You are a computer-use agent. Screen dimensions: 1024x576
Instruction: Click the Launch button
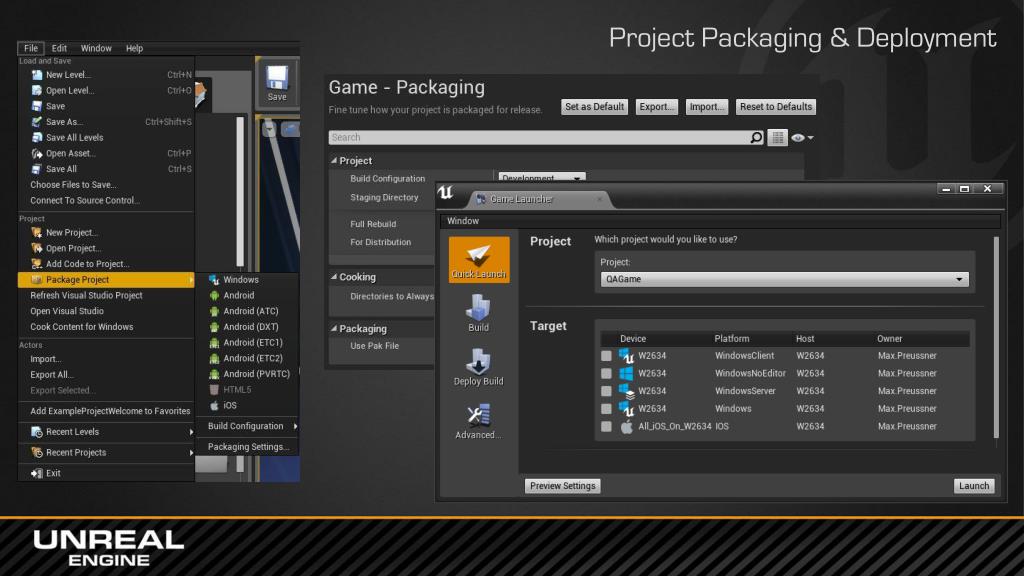[x=974, y=486]
